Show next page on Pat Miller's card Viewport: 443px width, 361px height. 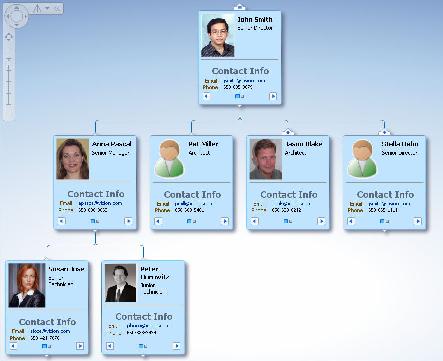coord(225,221)
